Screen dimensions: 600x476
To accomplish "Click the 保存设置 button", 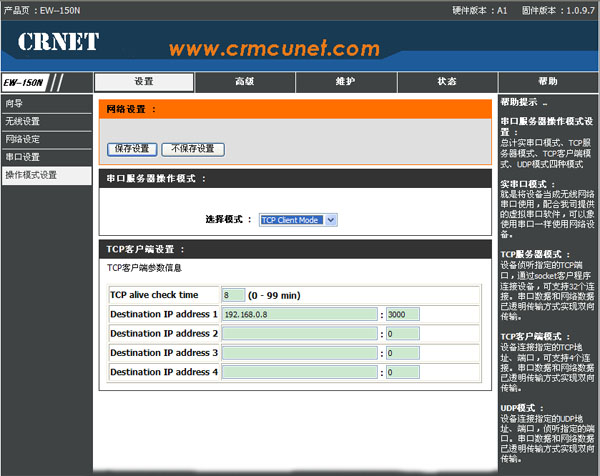I will coord(132,149).
